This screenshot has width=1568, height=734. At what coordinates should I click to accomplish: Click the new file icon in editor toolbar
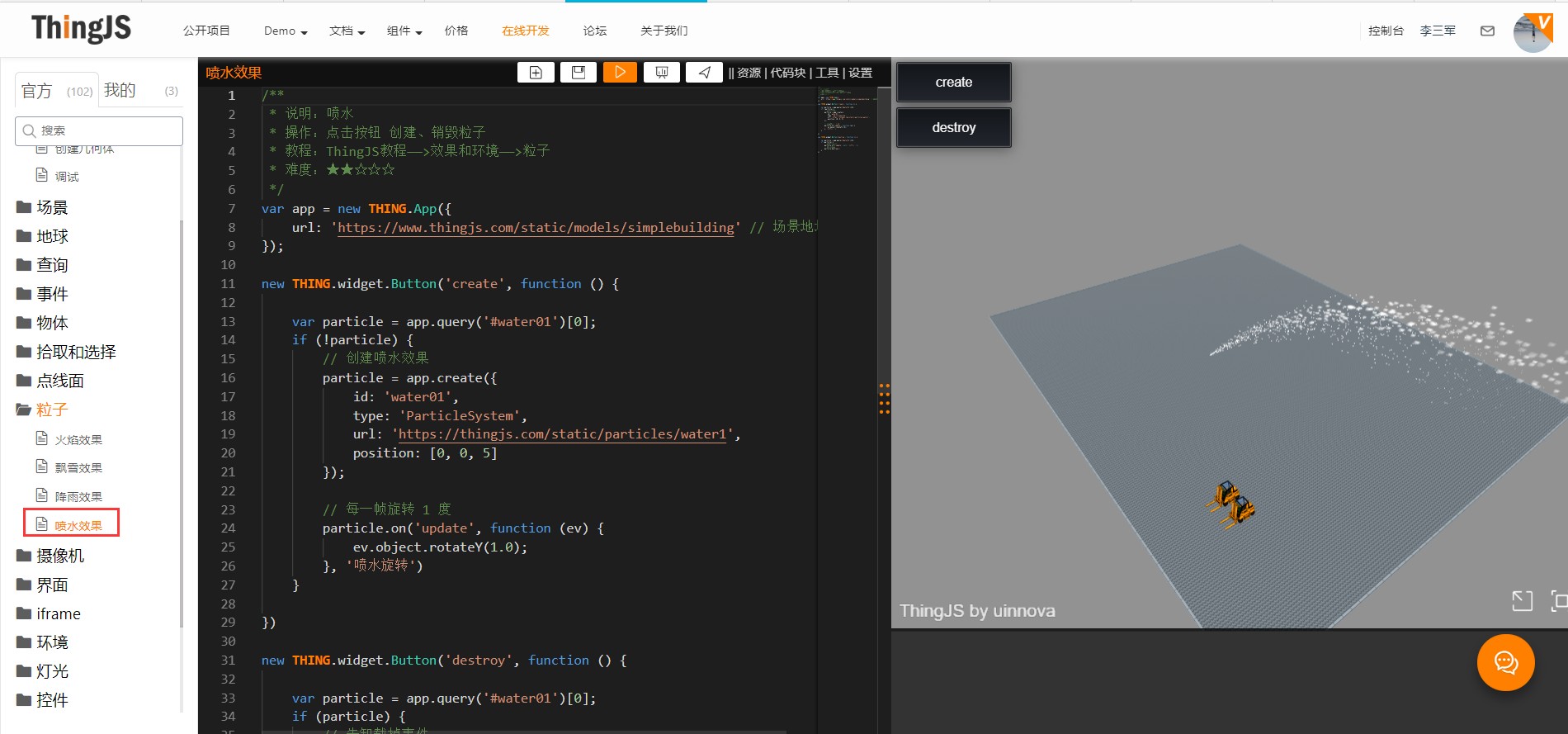click(536, 73)
